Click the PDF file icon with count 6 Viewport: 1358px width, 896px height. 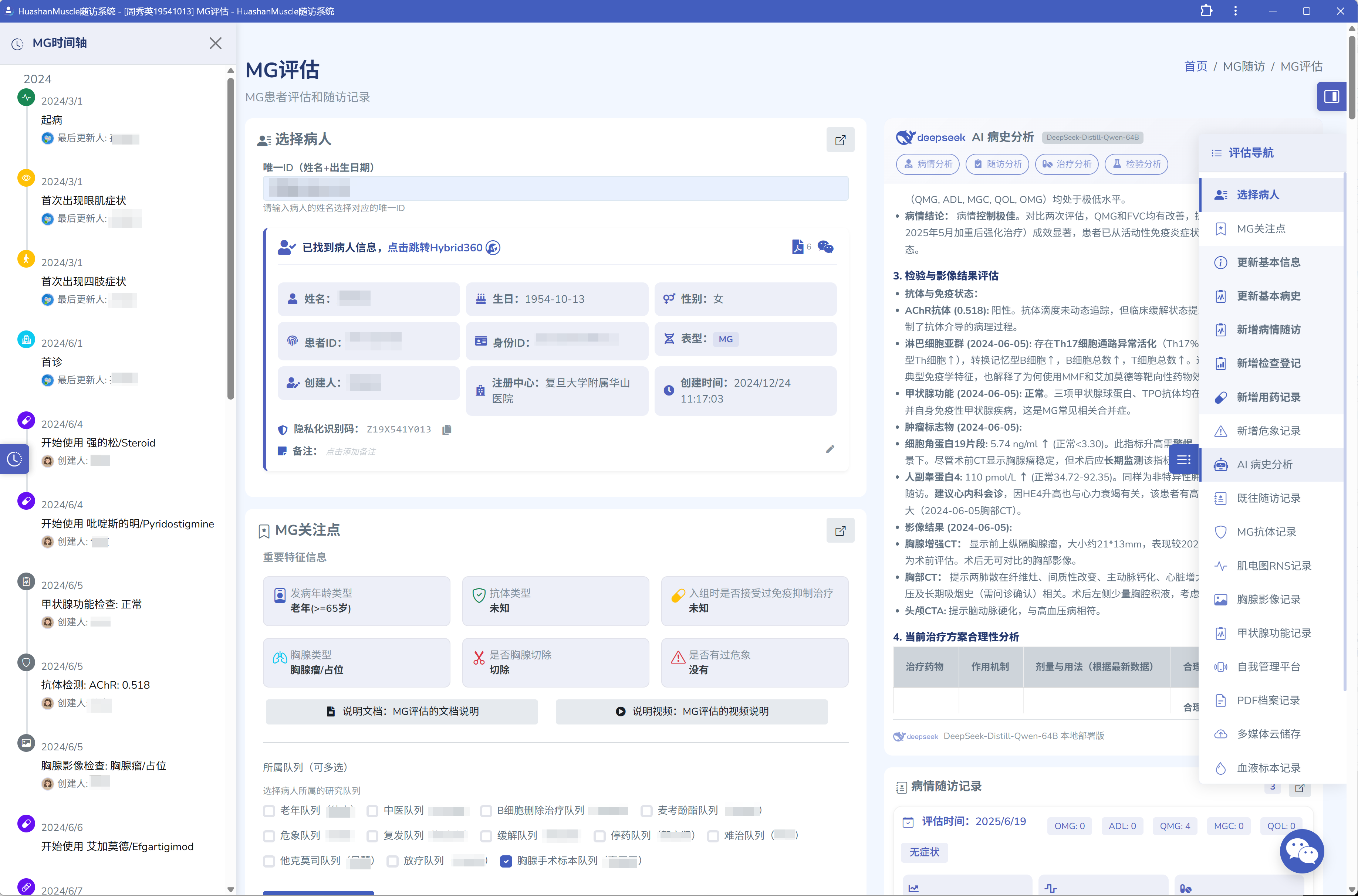click(x=798, y=247)
